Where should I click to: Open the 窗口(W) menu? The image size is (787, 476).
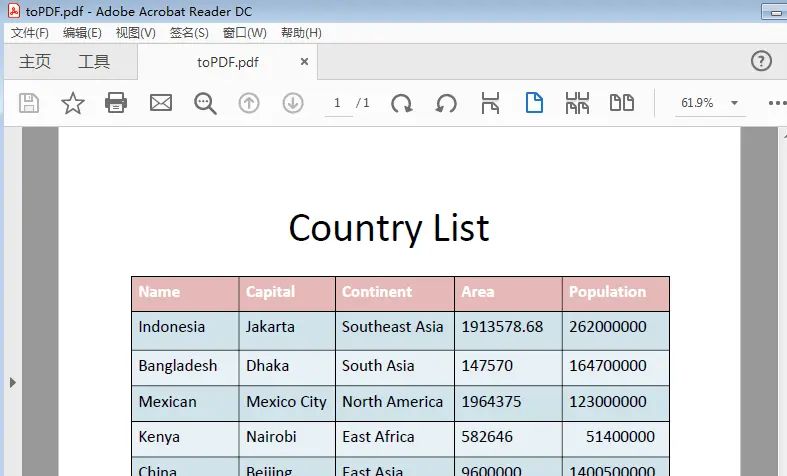[244, 33]
